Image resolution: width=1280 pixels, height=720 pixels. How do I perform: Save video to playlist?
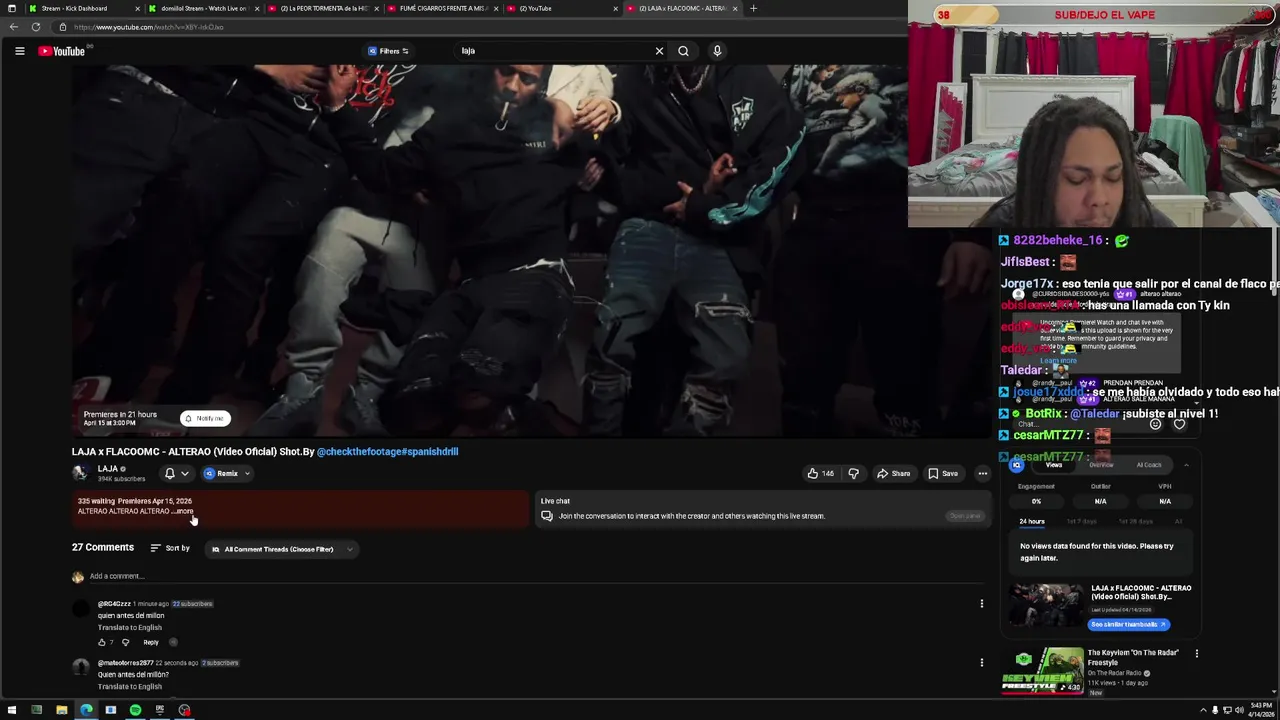(942, 474)
